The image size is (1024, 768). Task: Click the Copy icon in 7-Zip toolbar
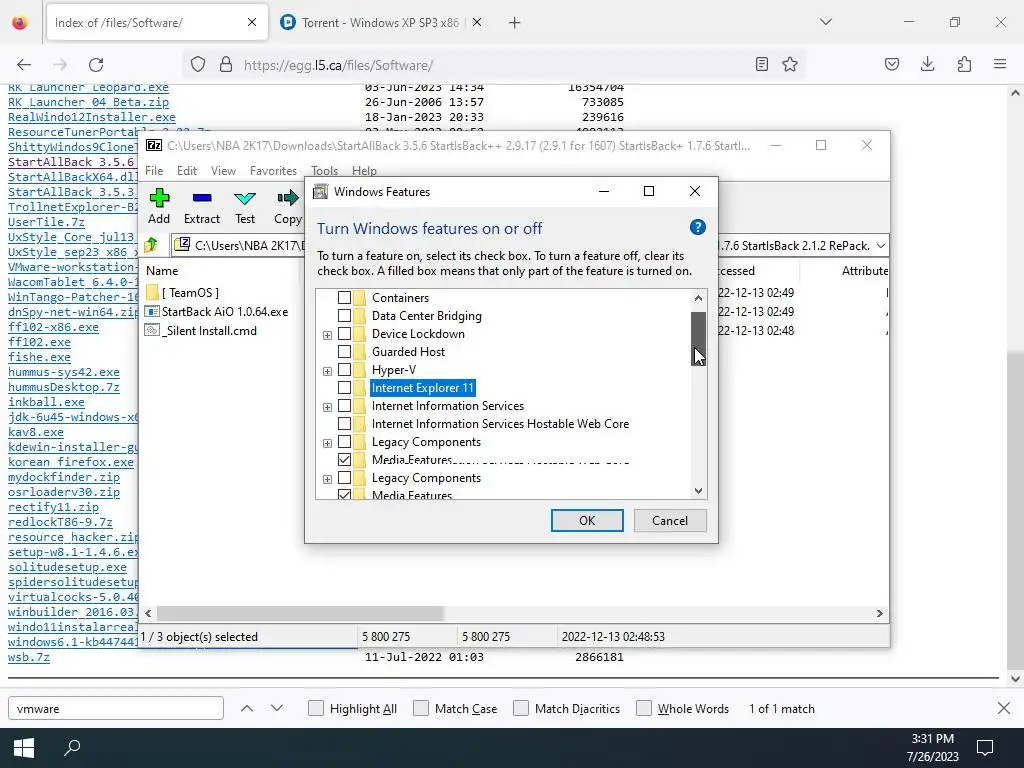pyautogui.click(x=287, y=206)
